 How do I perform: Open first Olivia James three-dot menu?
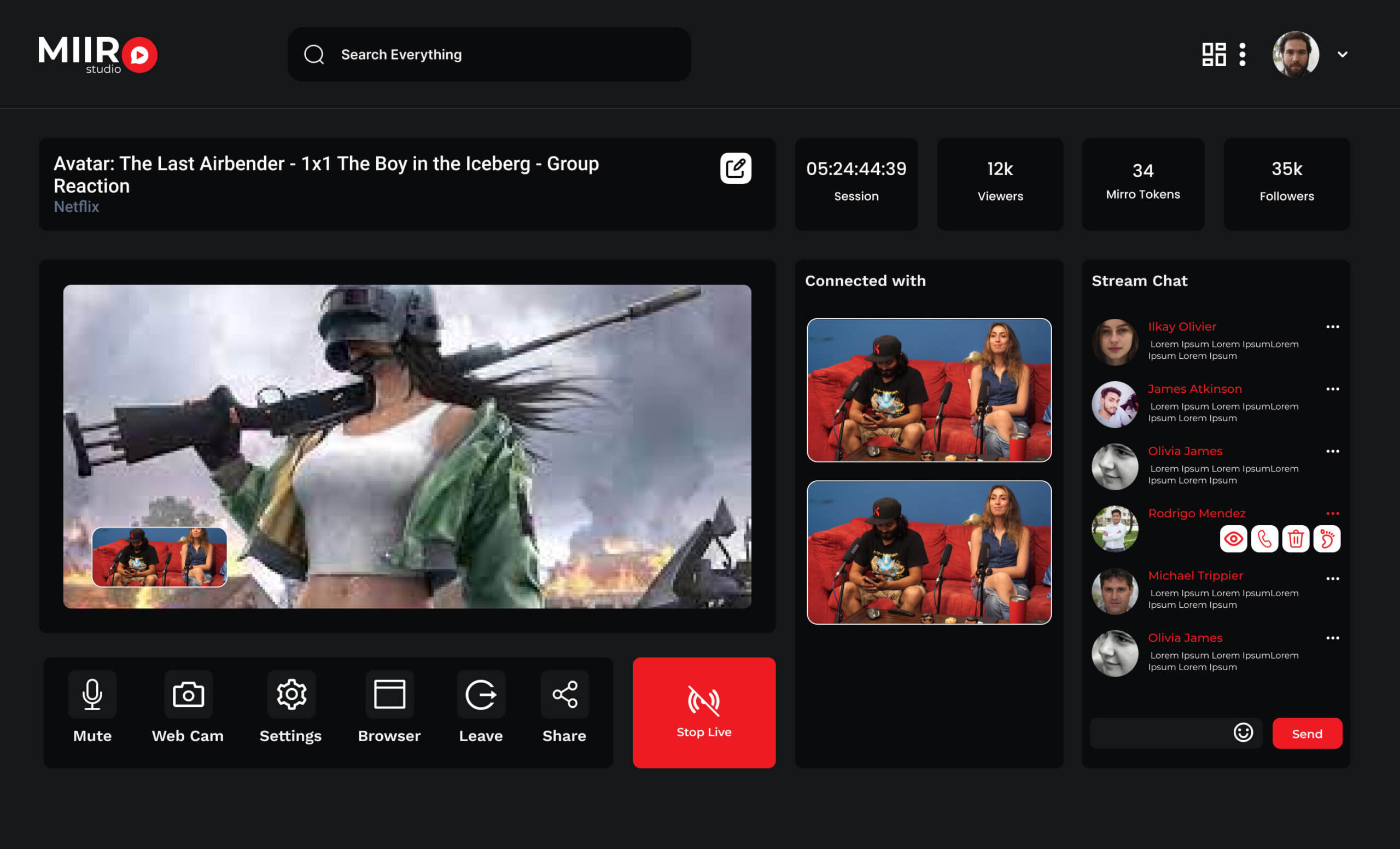(1332, 451)
